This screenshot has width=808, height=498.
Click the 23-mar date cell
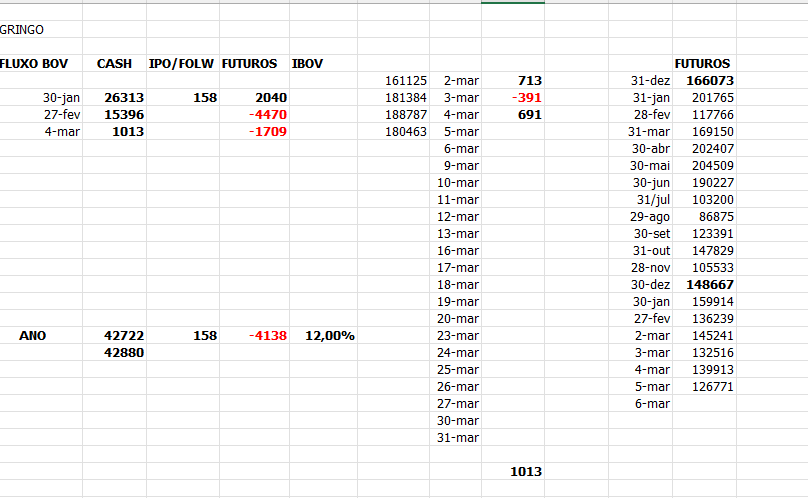tap(458, 336)
